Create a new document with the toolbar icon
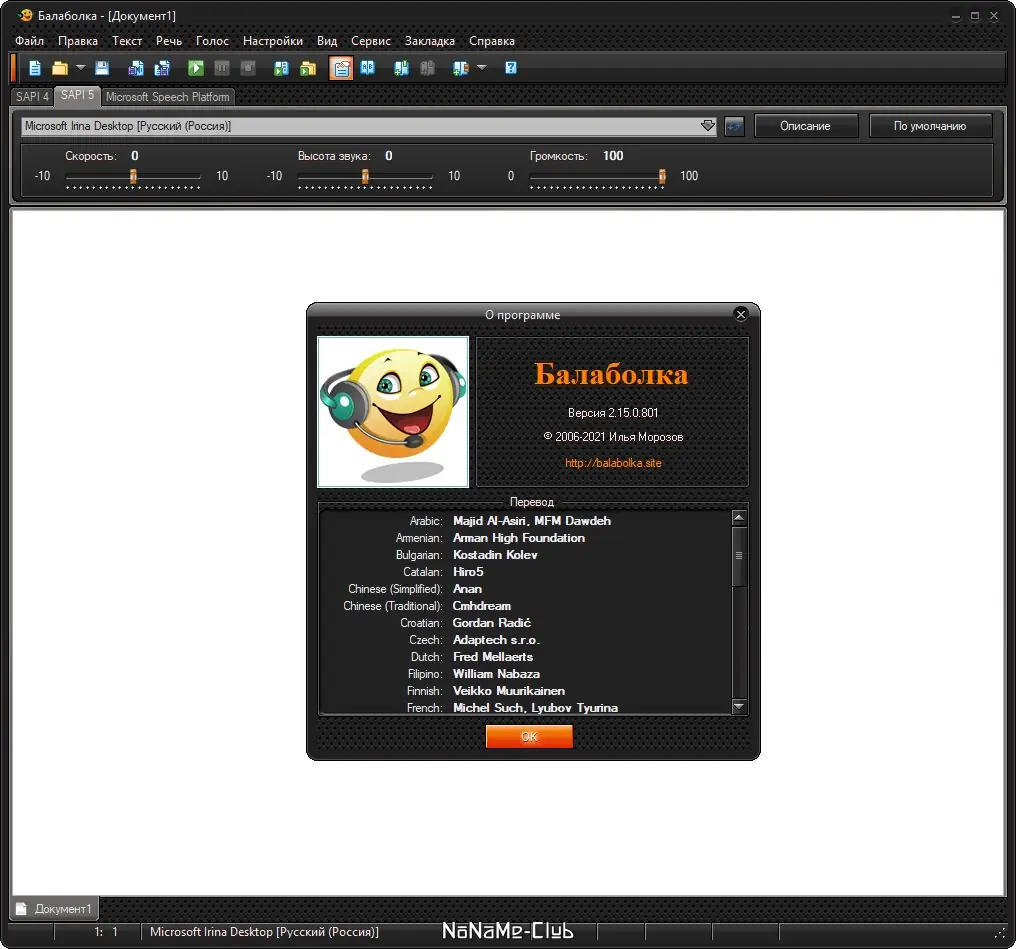 click(35, 68)
